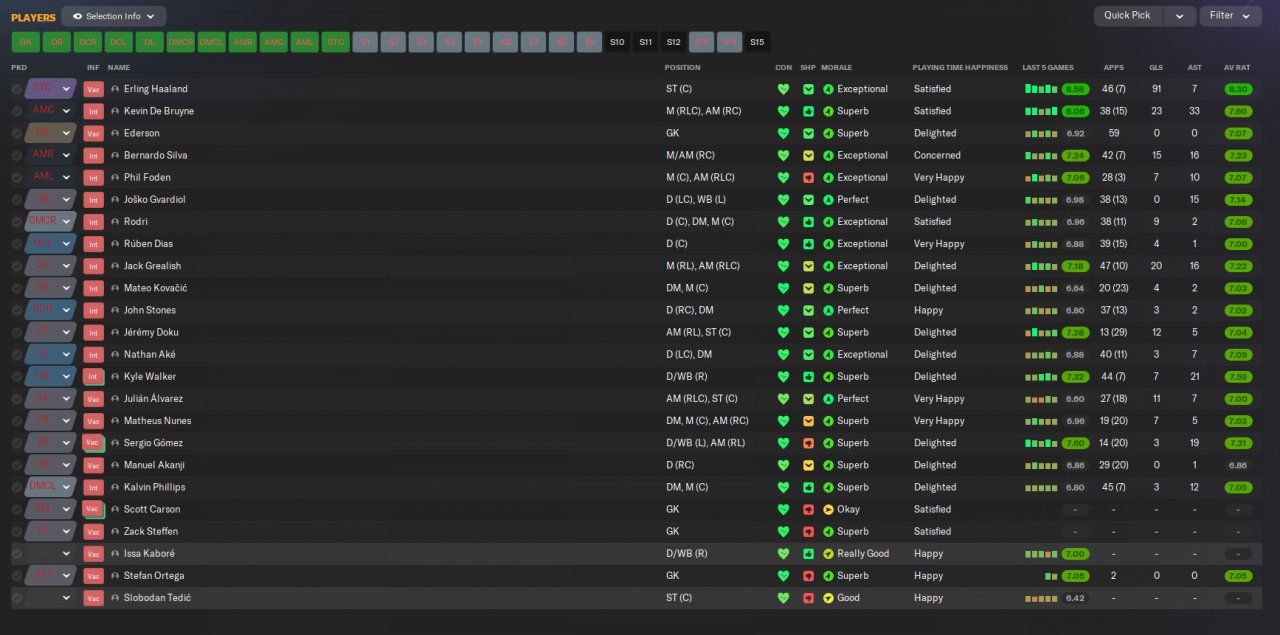Select the S15 substitute slot chip
The height and width of the screenshot is (635, 1280).
coord(757,42)
